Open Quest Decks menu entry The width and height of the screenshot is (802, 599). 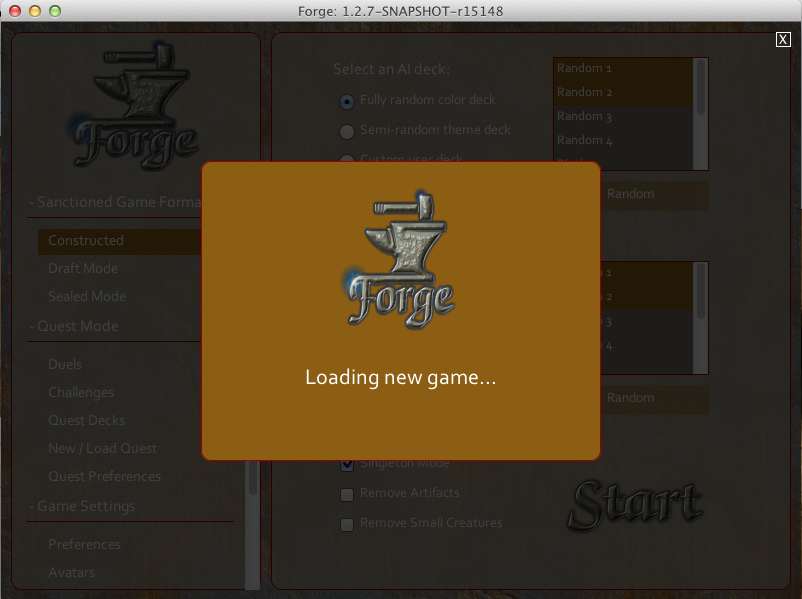(x=87, y=421)
